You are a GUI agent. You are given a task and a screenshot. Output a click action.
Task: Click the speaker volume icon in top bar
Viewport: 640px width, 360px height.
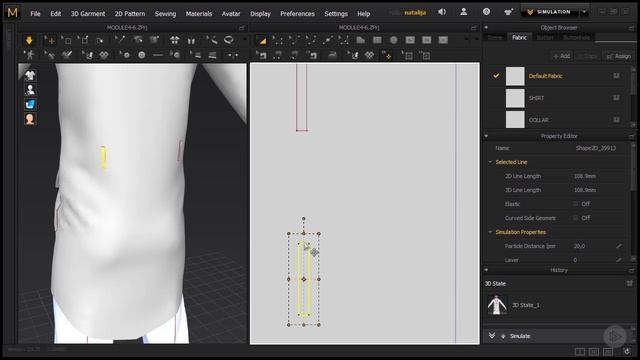(442, 12)
